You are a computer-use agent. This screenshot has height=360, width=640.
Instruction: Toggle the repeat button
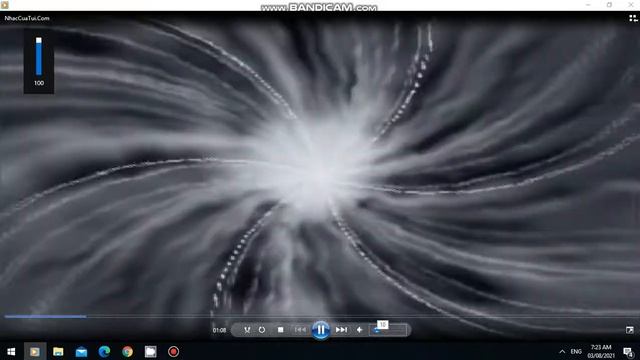(262, 330)
